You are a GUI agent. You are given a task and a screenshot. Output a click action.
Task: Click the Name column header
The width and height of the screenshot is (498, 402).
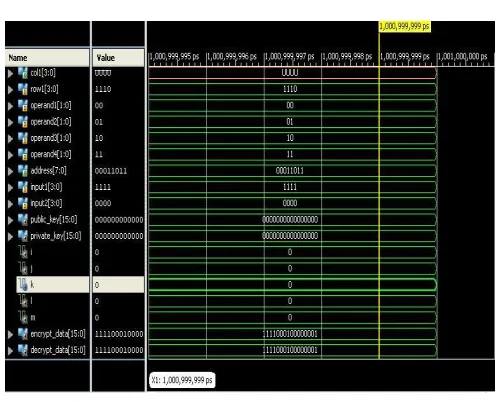tap(47, 58)
